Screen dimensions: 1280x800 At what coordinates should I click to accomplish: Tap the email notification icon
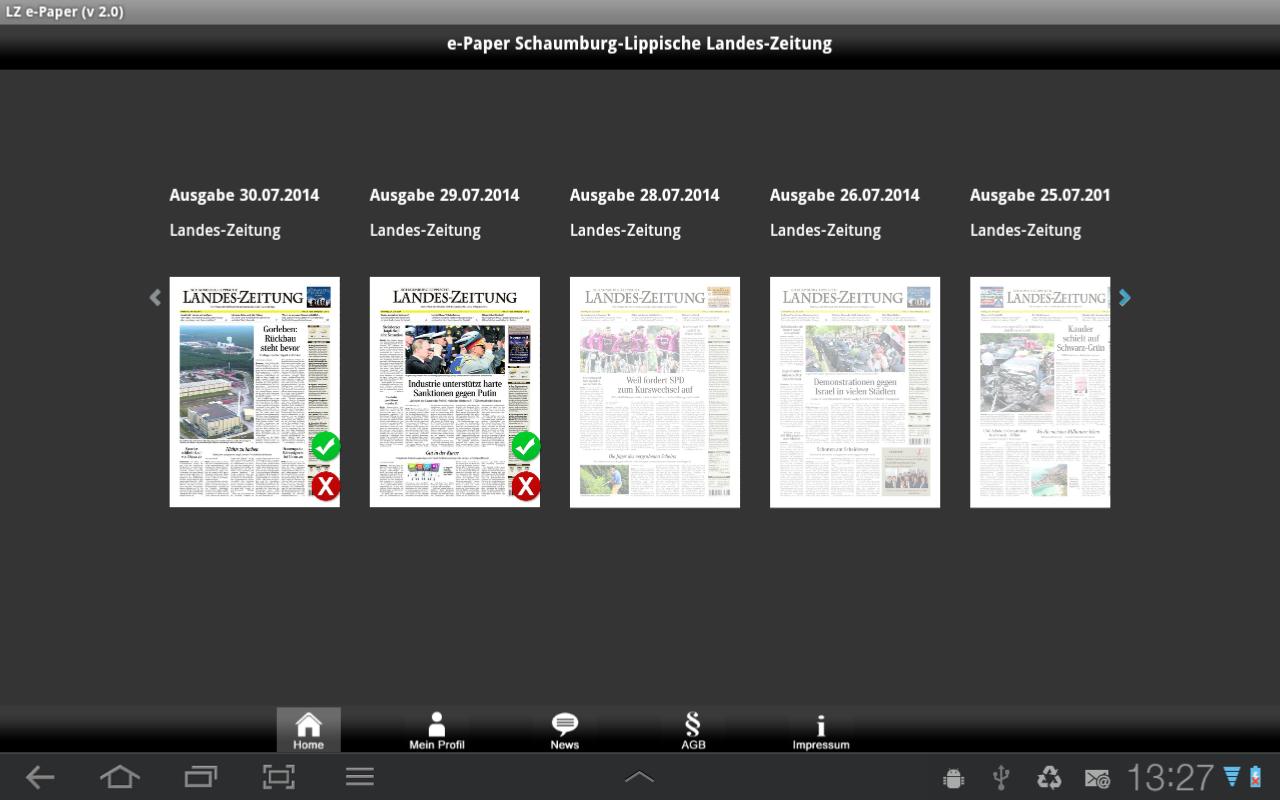click(1097, 778)
